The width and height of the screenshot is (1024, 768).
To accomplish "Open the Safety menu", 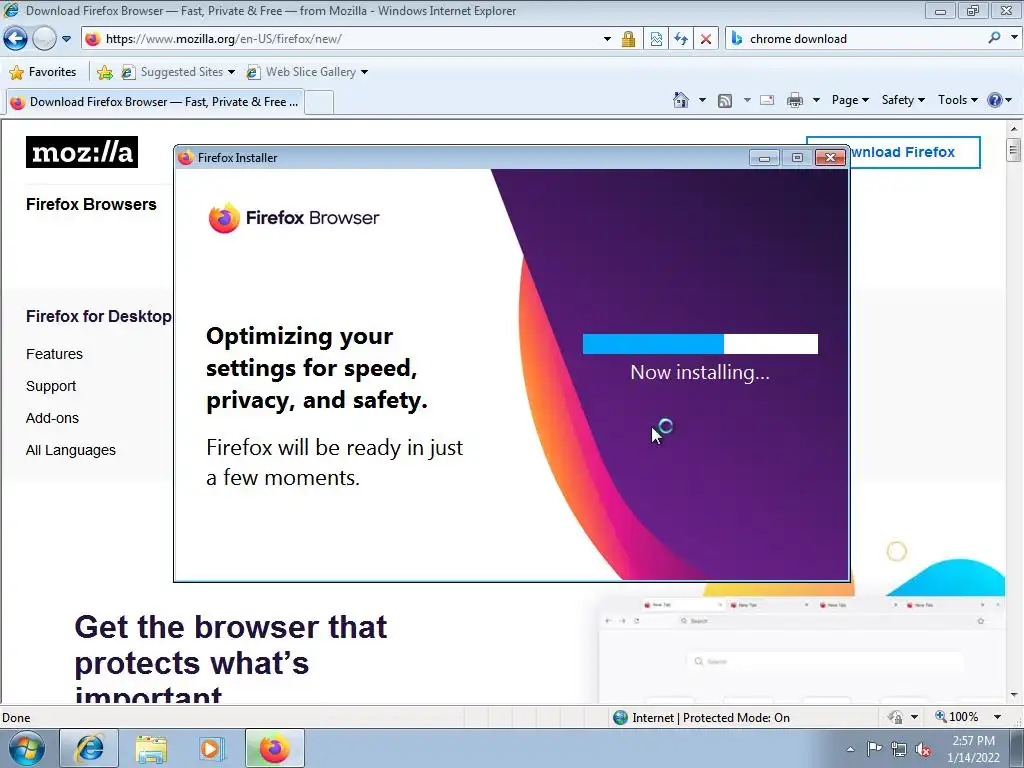I will coord(903,100).
